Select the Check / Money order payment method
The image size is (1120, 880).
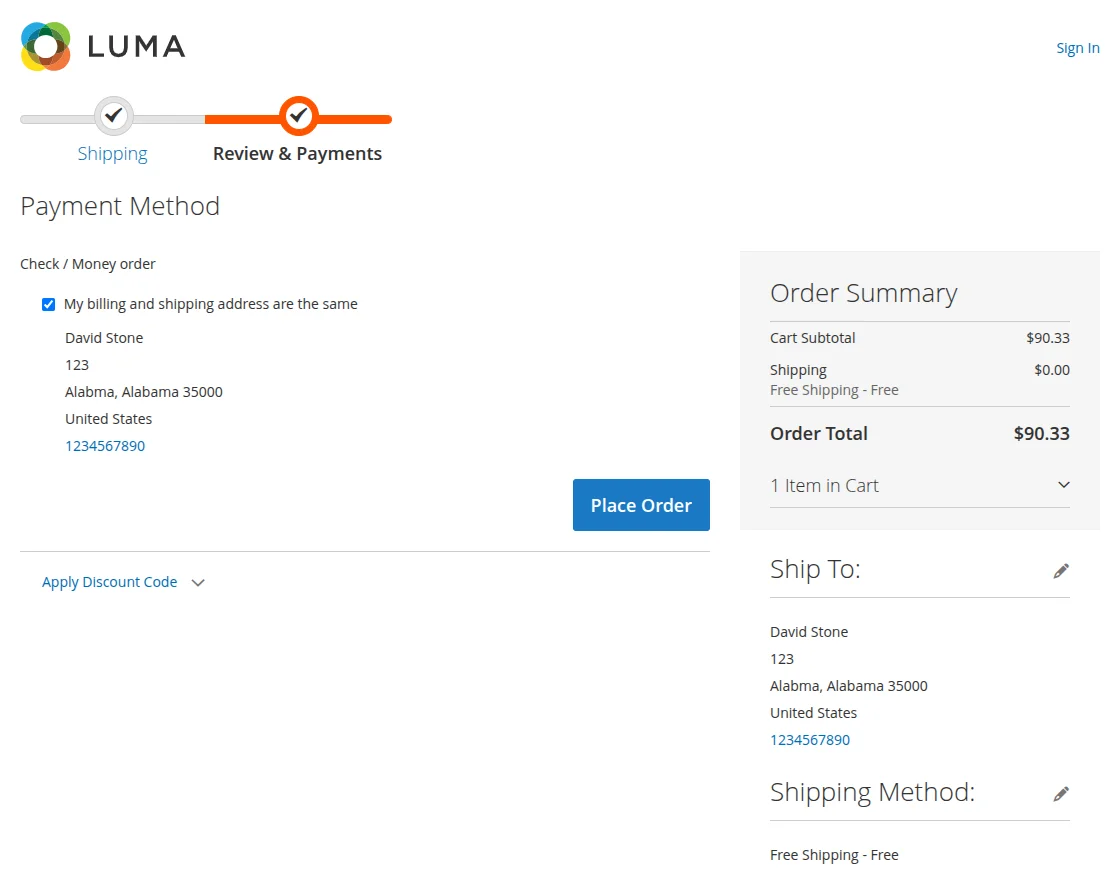88,263
